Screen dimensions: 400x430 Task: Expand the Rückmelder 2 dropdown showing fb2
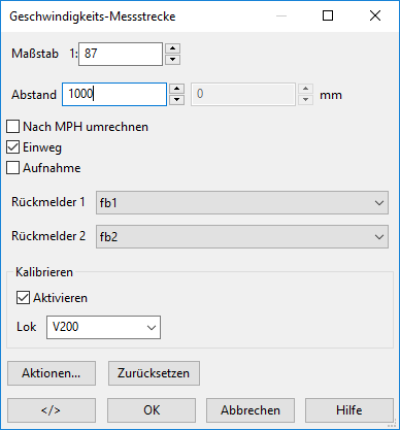[242, 237]
